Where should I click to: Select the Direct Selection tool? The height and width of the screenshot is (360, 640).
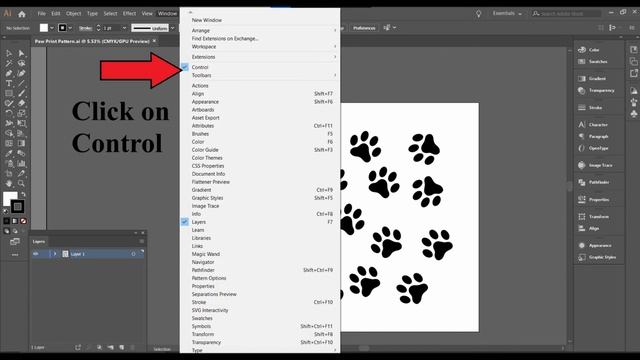(x=21, y=53)
